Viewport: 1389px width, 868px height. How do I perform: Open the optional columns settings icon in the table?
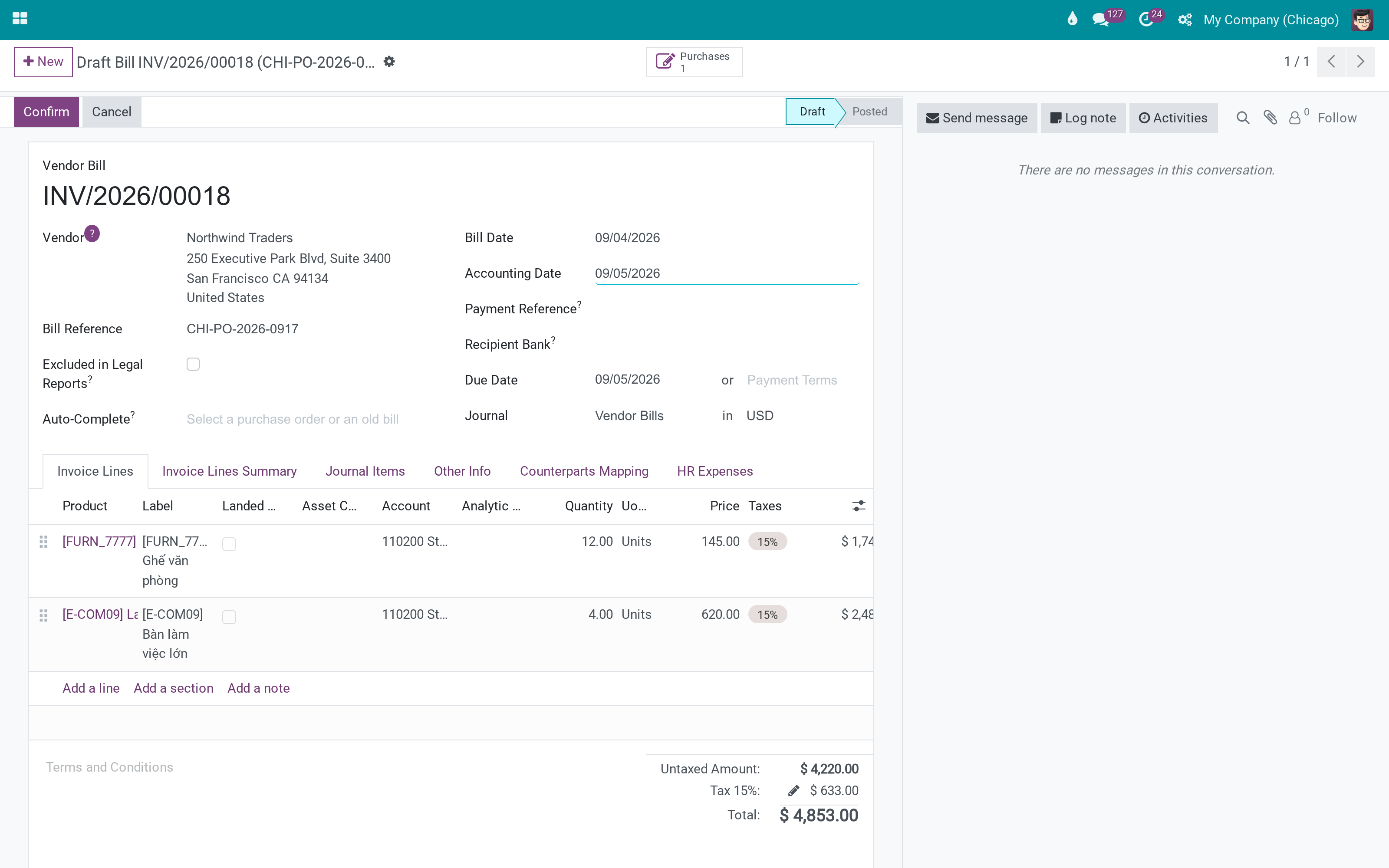pos(859,506)
